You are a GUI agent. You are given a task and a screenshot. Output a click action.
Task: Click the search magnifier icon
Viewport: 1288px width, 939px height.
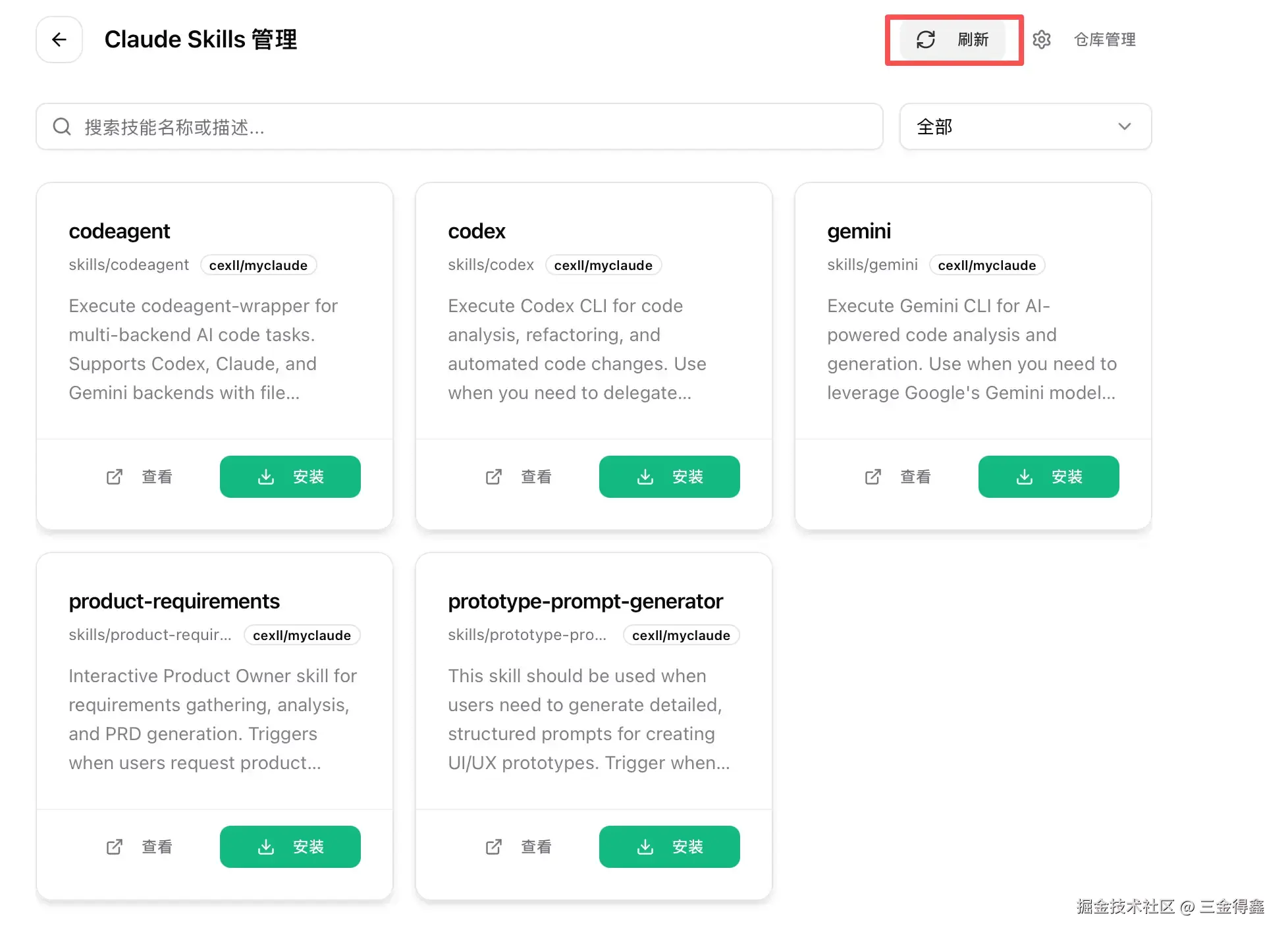tap(62, 126)
